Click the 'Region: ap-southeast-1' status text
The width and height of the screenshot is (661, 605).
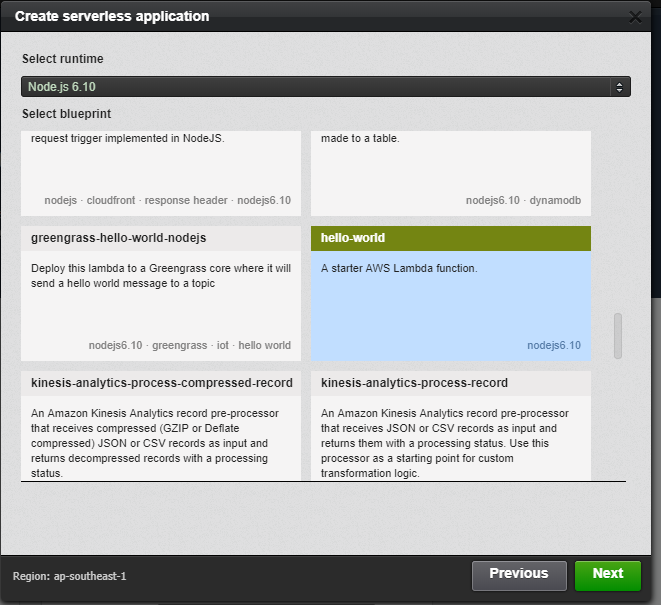click(70, 576)
